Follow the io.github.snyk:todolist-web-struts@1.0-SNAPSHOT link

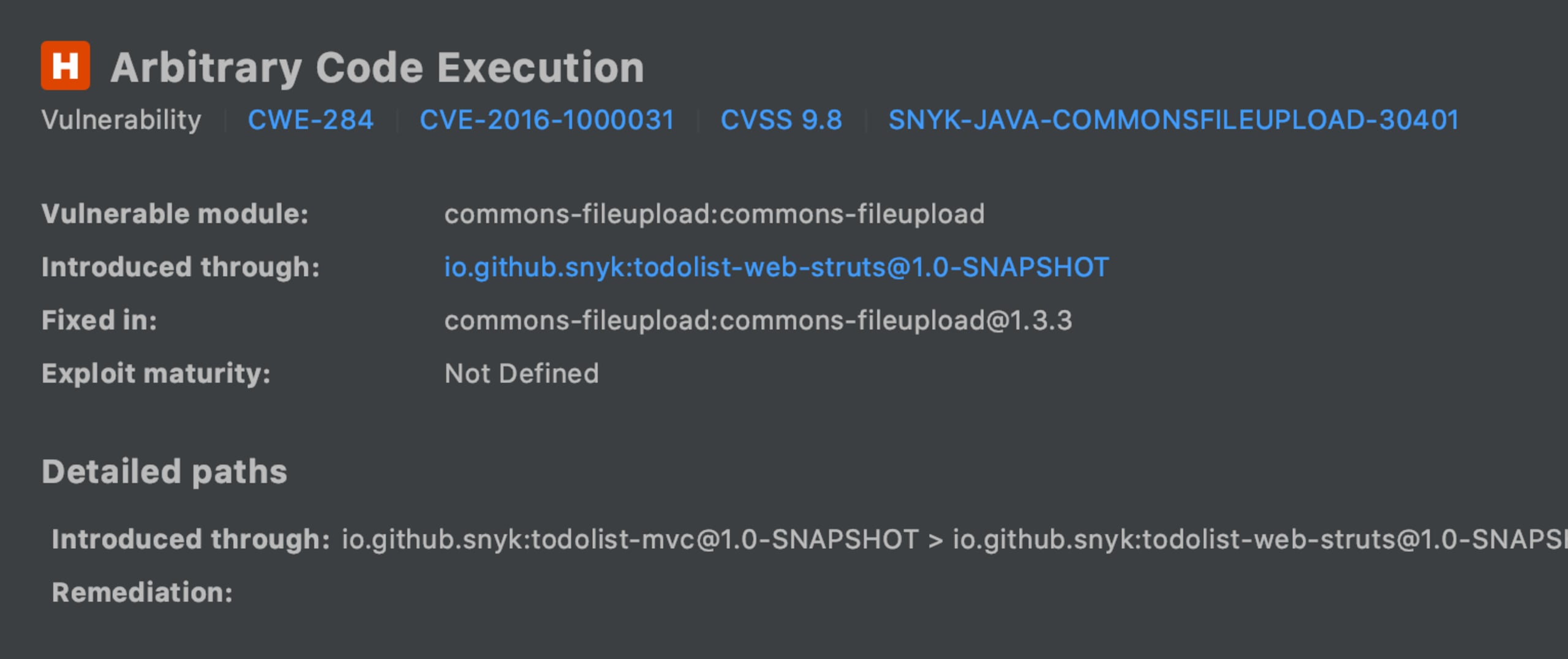pyautogui.click(x=777, y=268)
